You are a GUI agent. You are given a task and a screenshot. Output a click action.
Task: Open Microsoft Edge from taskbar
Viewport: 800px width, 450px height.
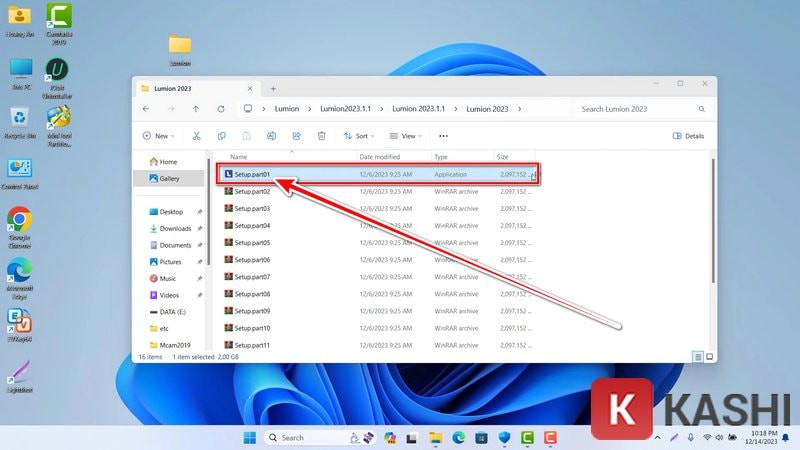[x=458, y=438]
